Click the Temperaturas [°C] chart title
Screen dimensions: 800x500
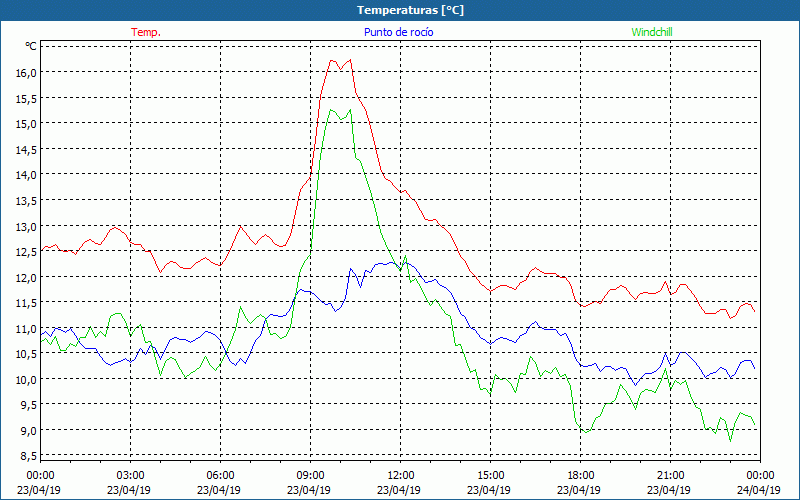tap(410, 10)
